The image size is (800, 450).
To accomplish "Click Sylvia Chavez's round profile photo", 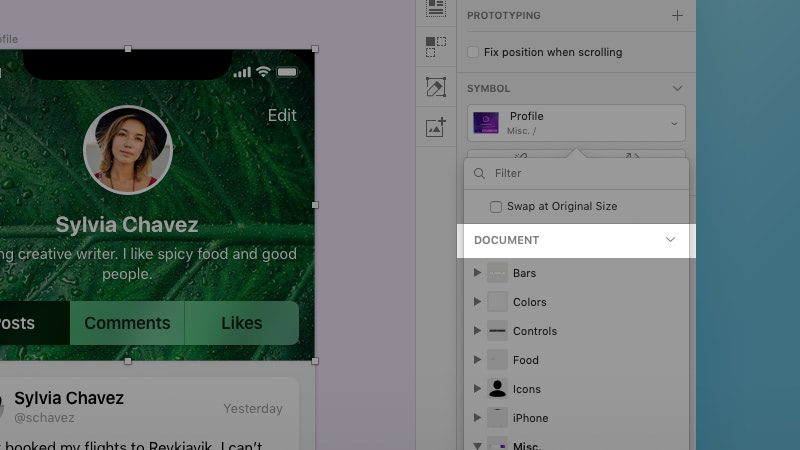I will coord(128,150).
